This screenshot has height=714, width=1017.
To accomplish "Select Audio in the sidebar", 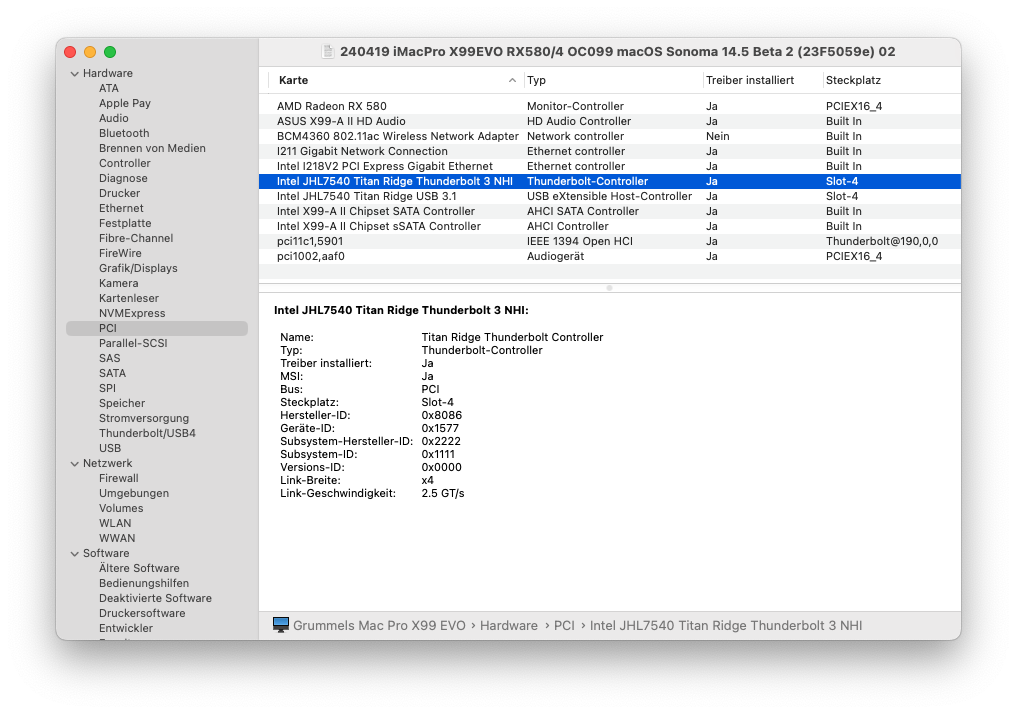I will 114,118.
